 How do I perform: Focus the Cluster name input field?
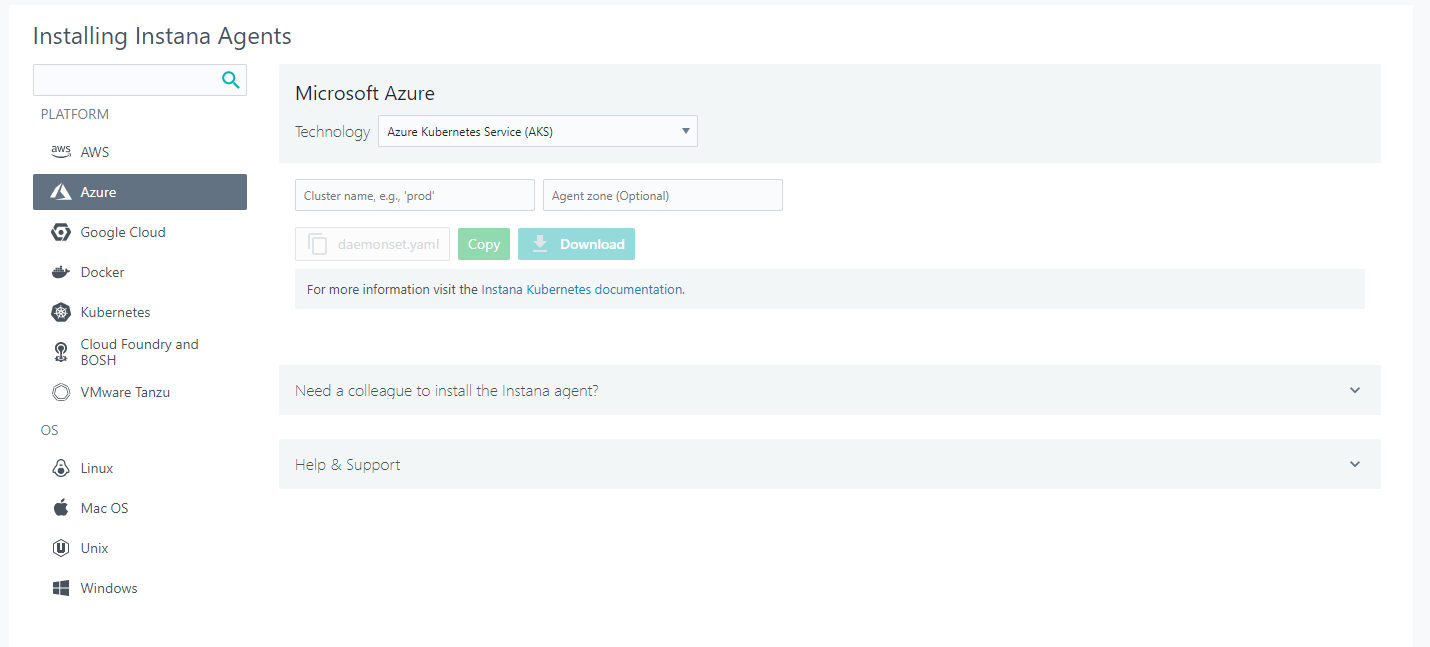415,195
